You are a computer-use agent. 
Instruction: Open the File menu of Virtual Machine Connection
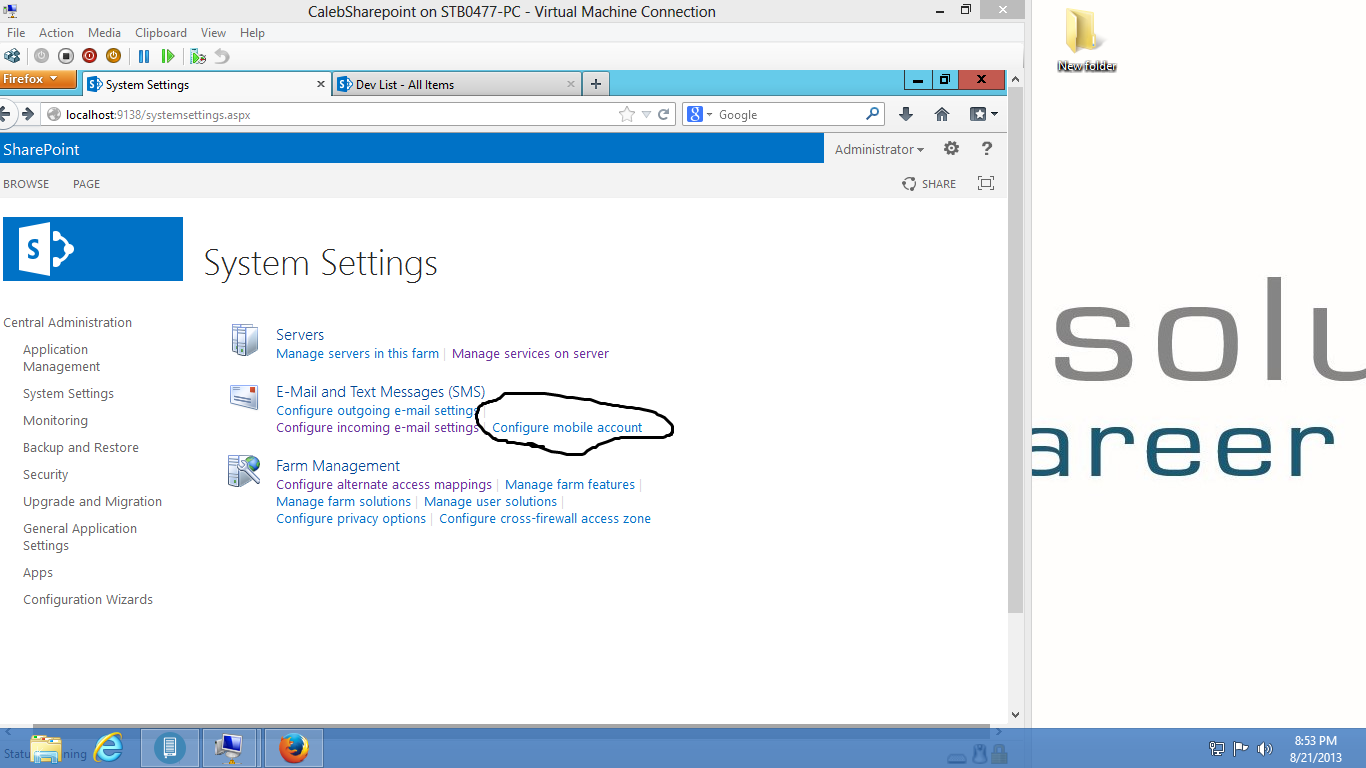tap(16, 33)
